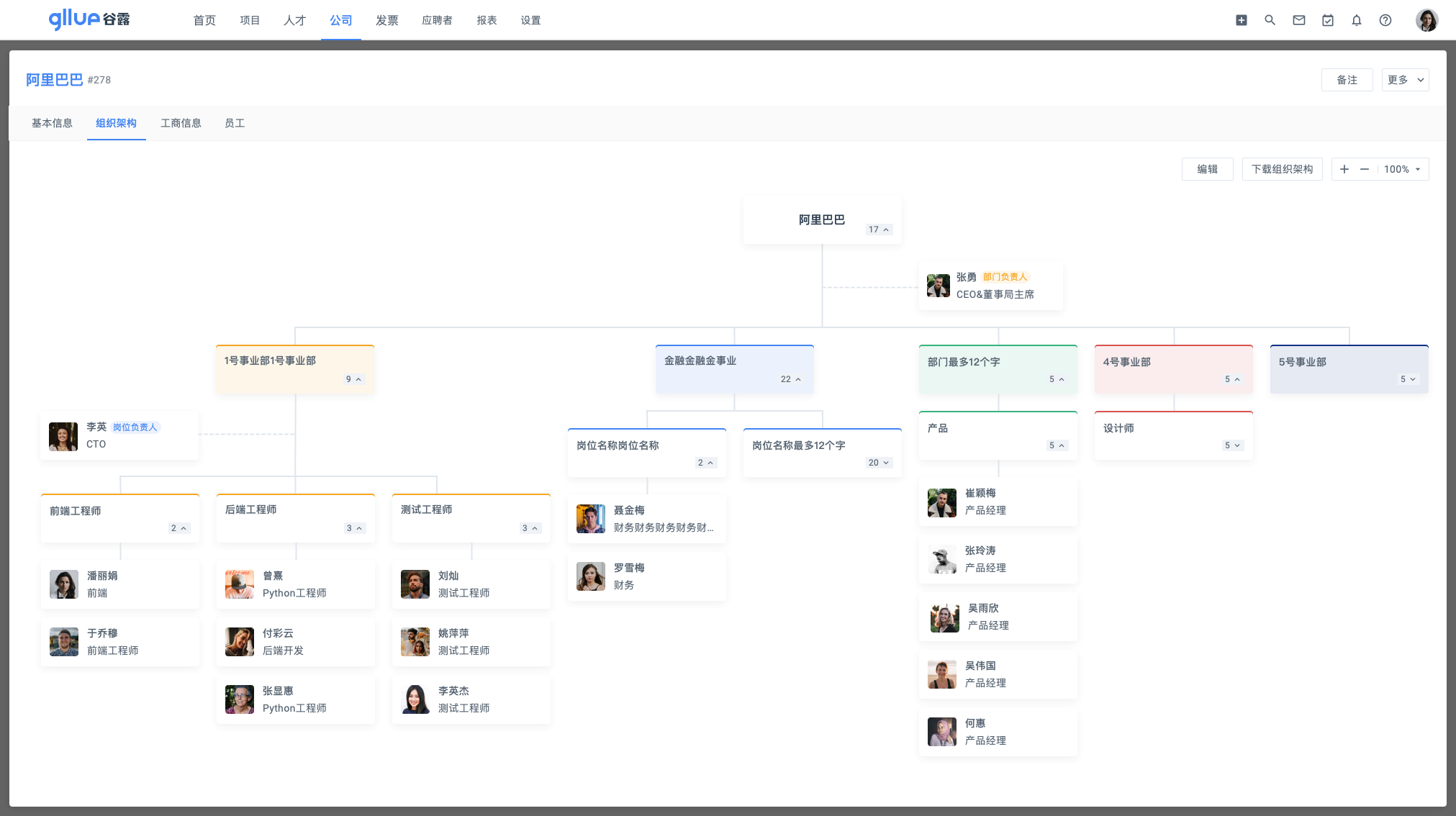Zoom in with the plus icon on the chart
The image size is (1456, 816).
[x=1344, y=169]
